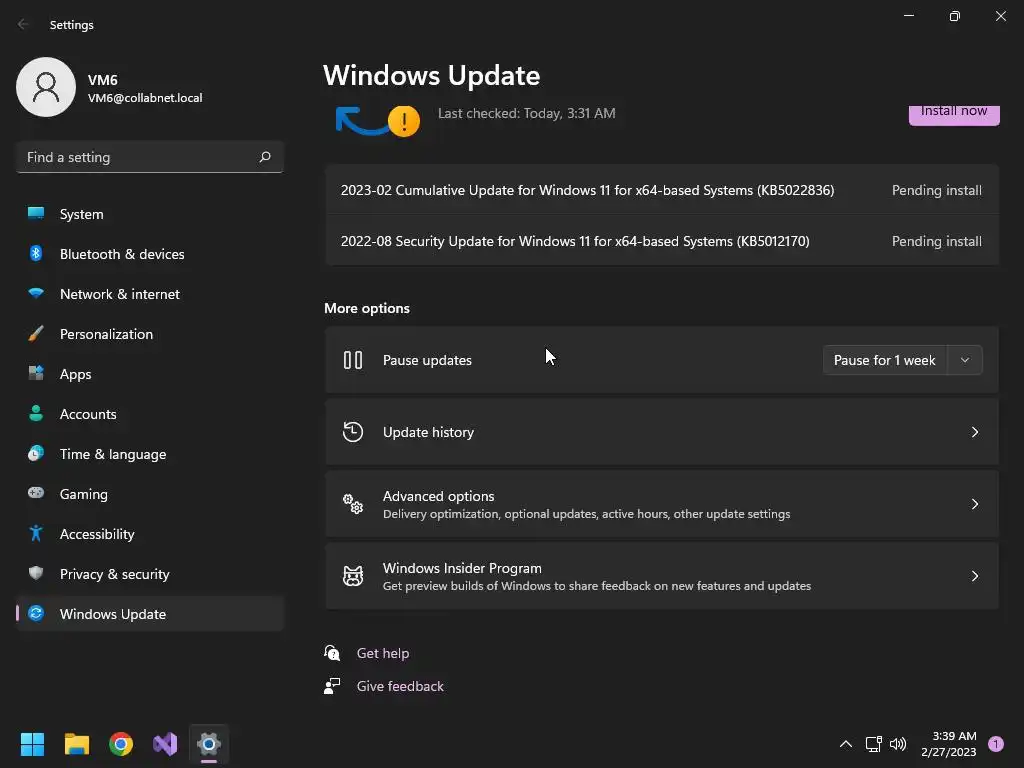Click the Accessibility figure icon
Screen dimensions: 1024x768
(36, 534)
